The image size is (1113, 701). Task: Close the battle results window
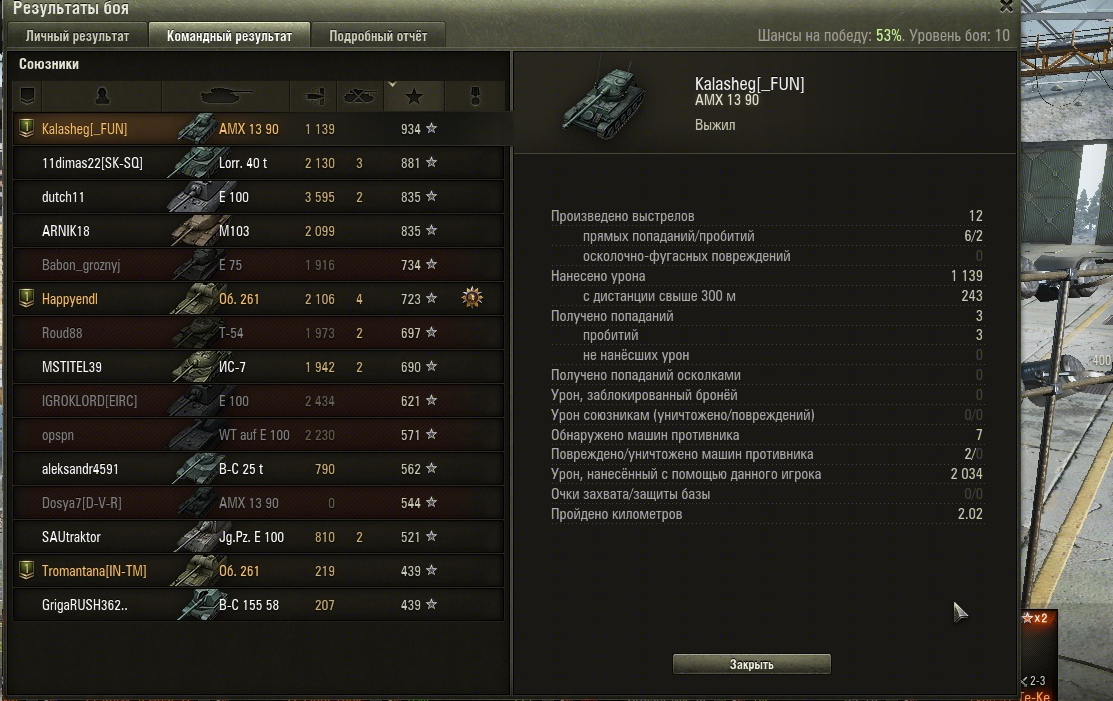pos(1006,6)
